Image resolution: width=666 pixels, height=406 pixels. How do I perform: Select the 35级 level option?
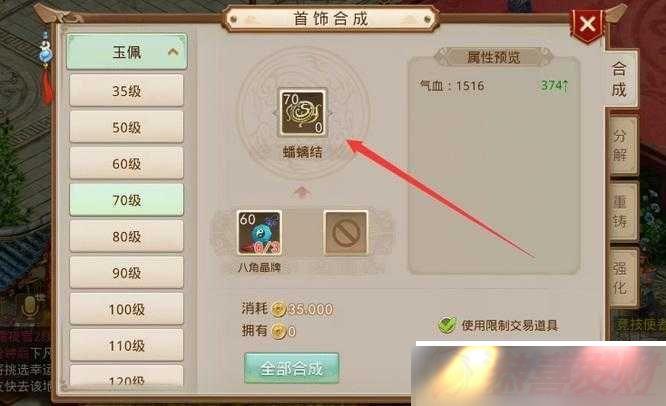pos(127,90)
